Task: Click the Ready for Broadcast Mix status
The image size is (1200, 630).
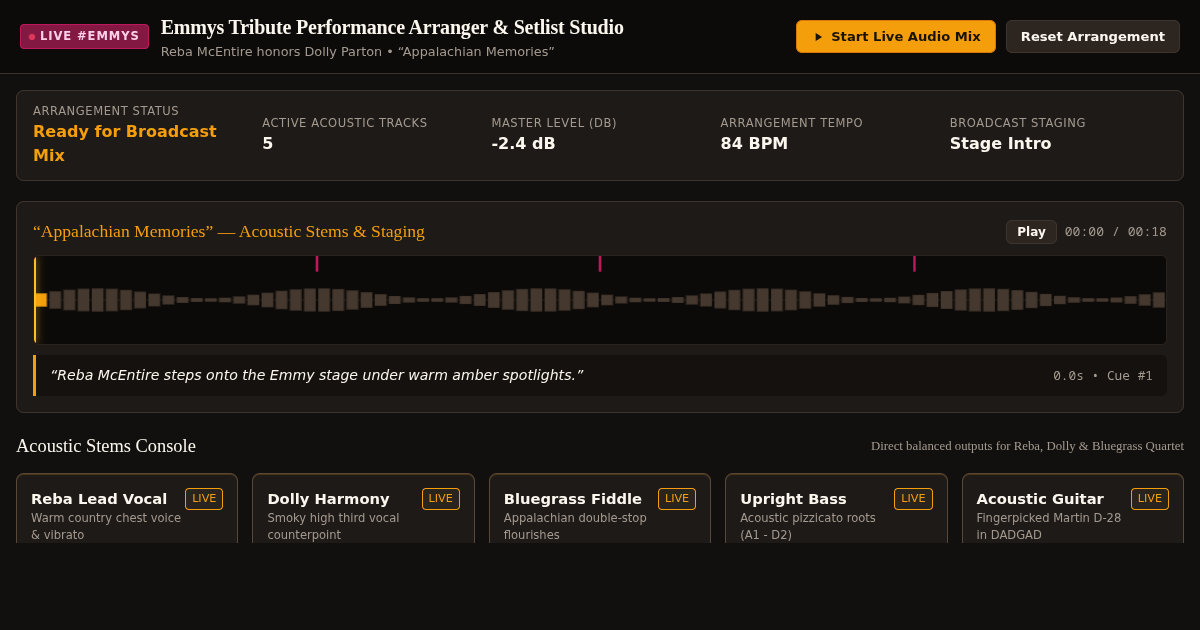Action: pos(125,144)
